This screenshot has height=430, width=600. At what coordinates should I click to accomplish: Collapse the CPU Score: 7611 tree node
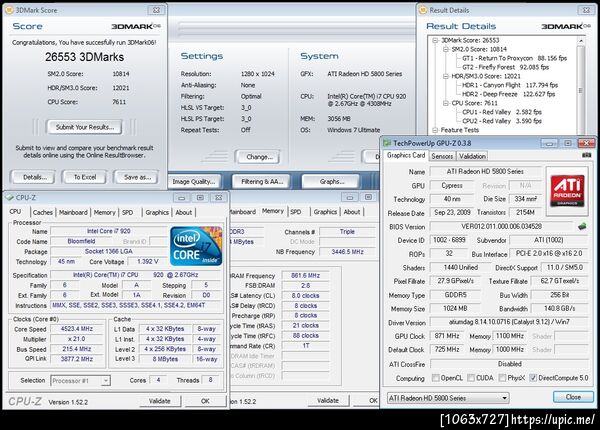[445, 103]
